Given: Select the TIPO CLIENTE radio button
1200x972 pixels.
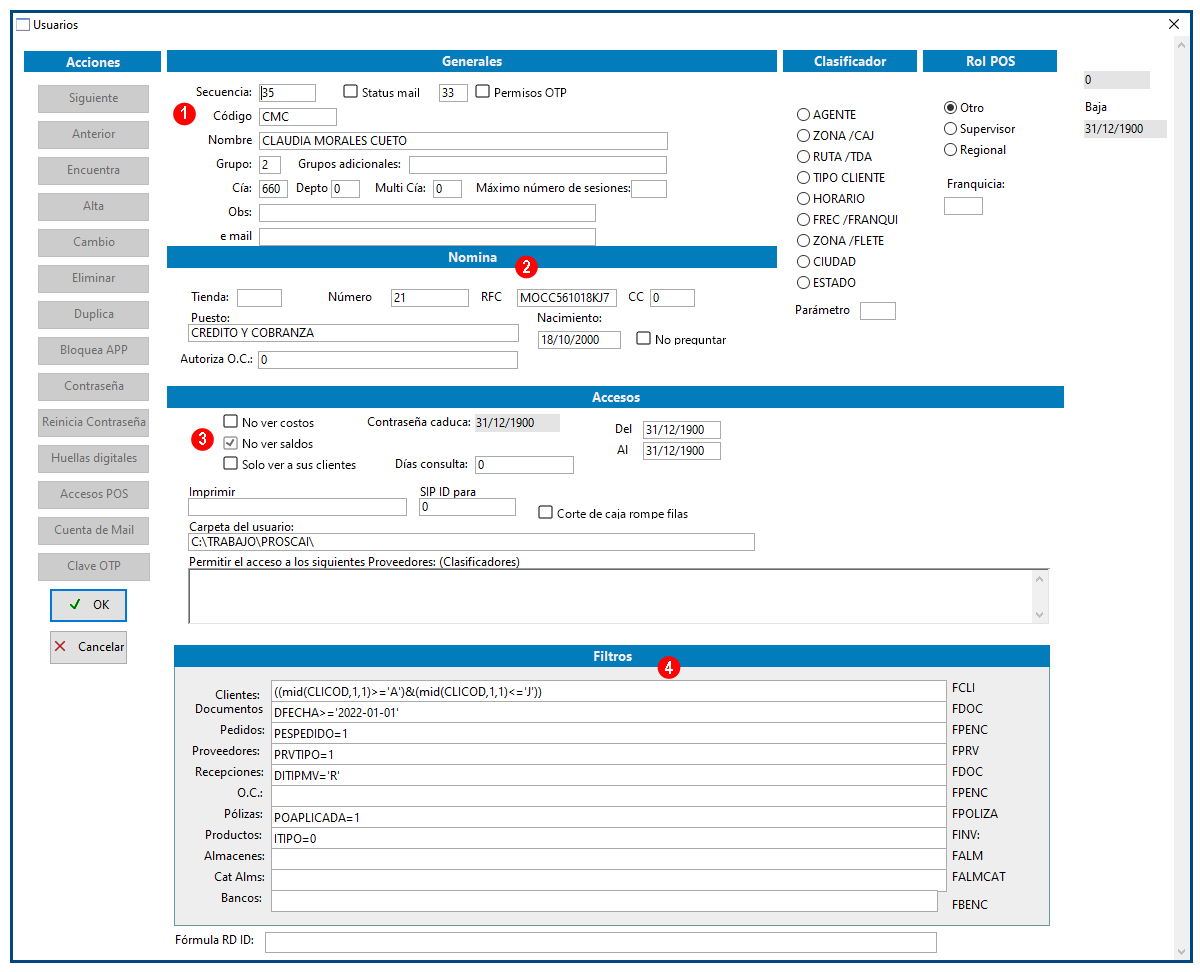Looking at the screenshot, I should pos(803,178).
